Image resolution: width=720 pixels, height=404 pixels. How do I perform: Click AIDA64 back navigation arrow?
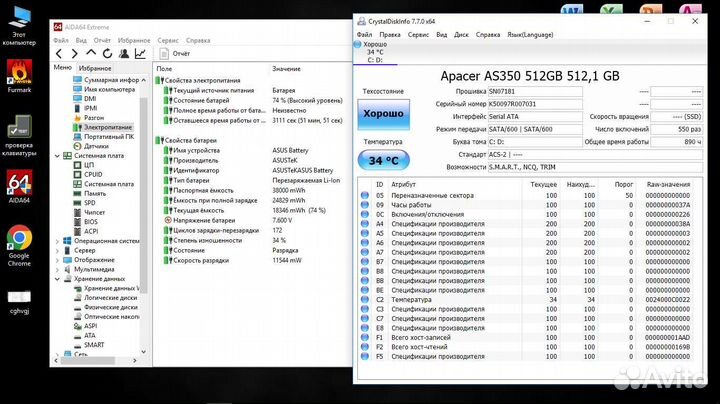(59, 54)
